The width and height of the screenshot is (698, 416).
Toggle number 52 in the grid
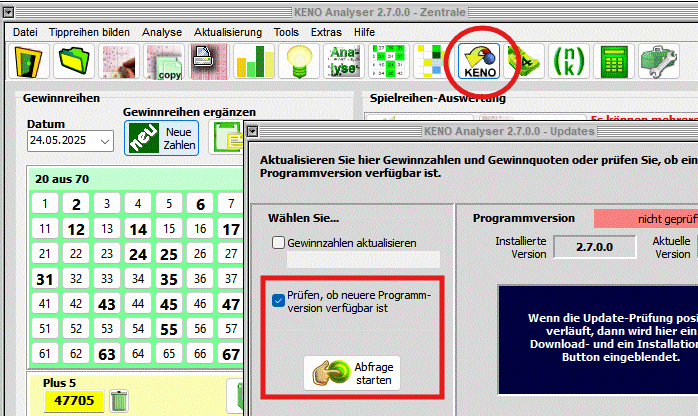pos(76,329)
